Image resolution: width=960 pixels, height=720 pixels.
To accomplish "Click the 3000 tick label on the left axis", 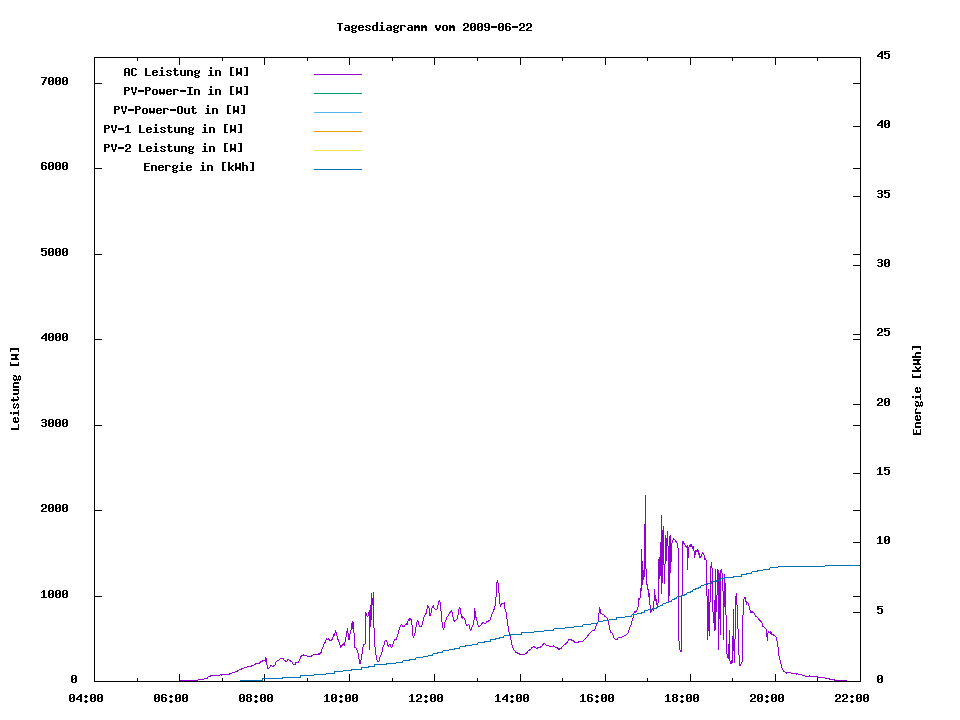I will point(54,424).
